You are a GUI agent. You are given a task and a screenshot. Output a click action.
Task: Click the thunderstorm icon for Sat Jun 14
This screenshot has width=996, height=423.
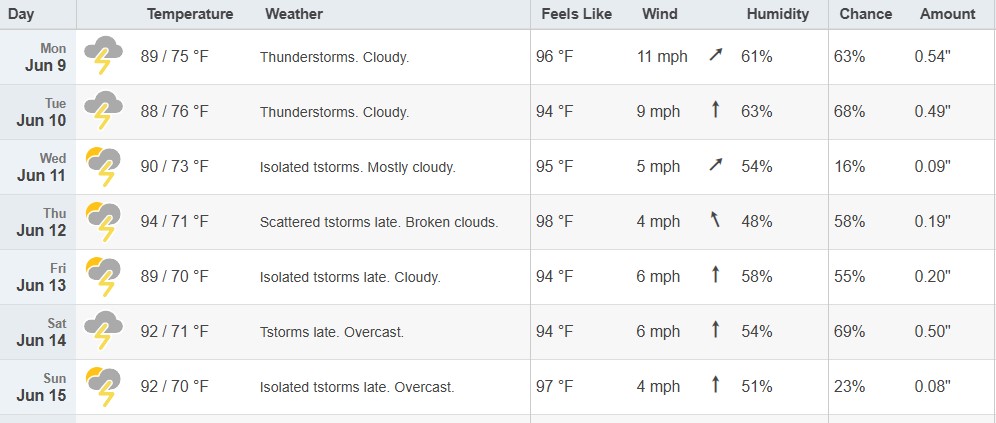[x=104, y=331]
